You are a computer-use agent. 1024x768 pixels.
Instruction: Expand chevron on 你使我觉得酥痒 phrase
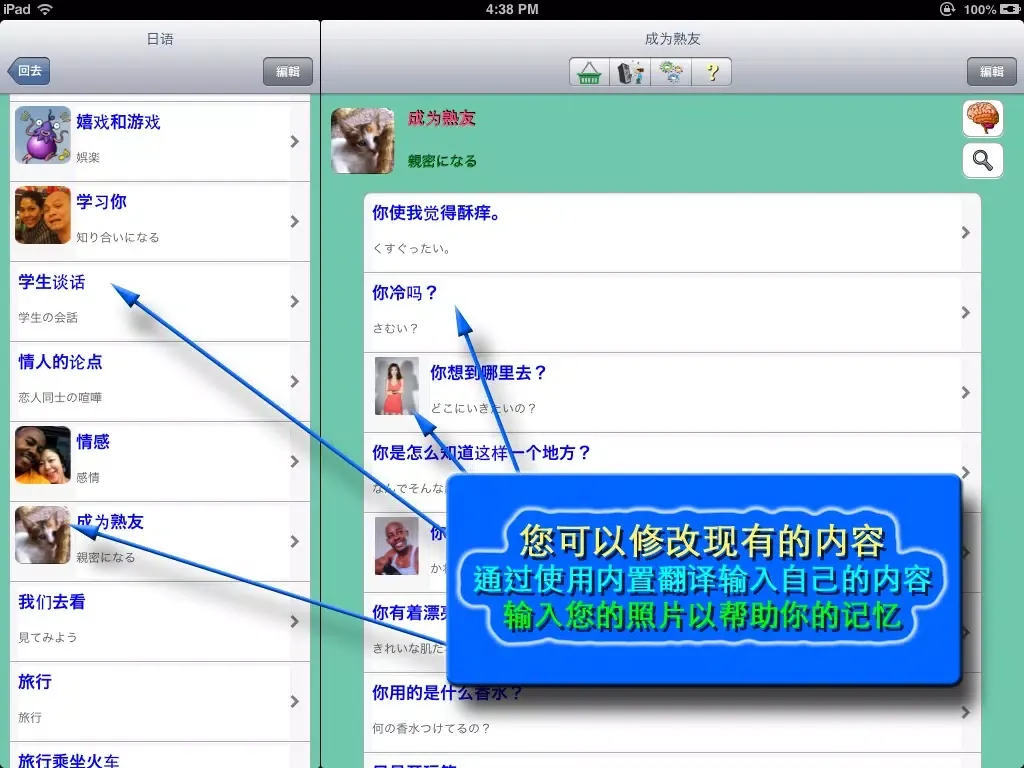coord(966,232)
